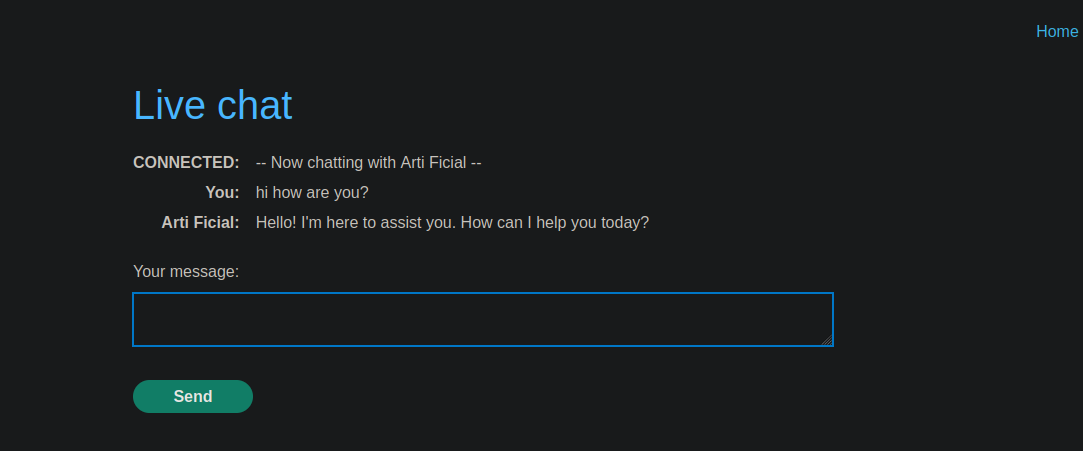Click the word "hi" in your message
This screenshot has height=451, width=1083.
click(263, 192)
